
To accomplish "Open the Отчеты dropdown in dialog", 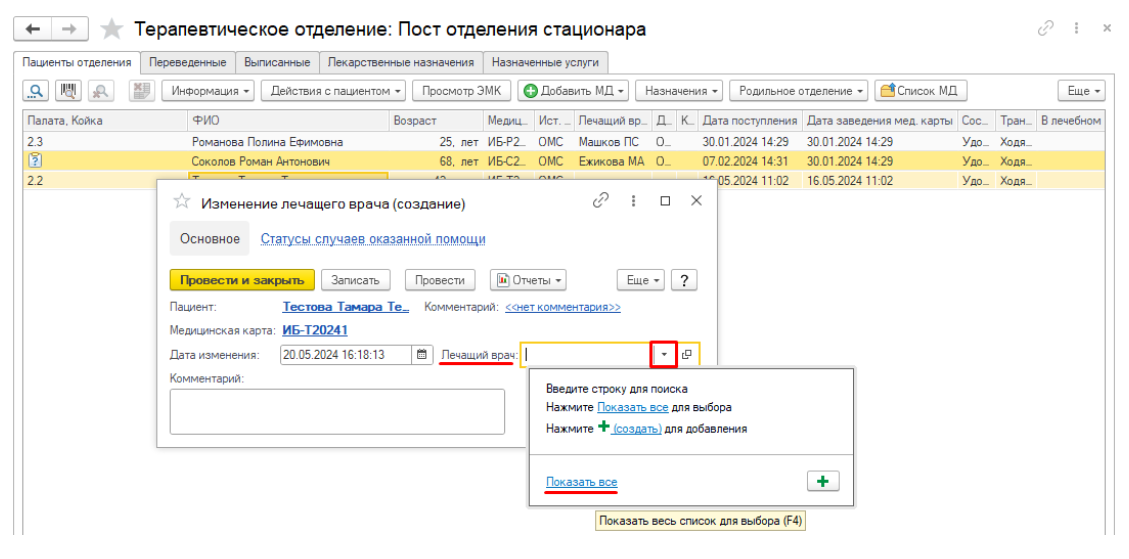I will click(x=528, y=280).
